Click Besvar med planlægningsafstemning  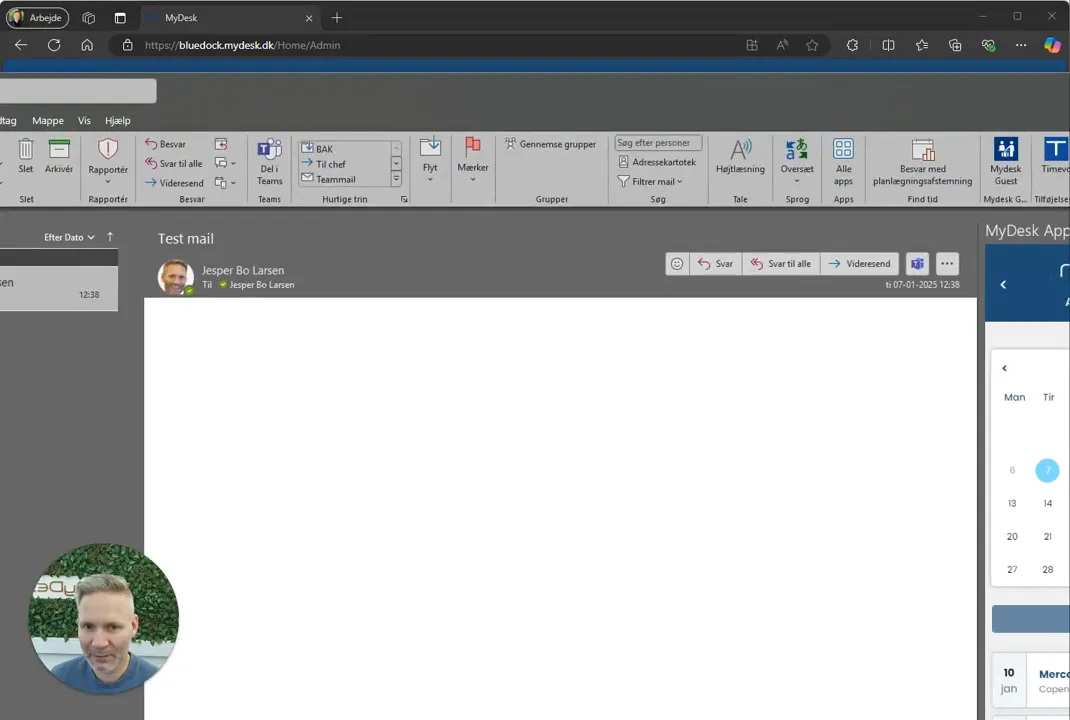coord(923,162)
